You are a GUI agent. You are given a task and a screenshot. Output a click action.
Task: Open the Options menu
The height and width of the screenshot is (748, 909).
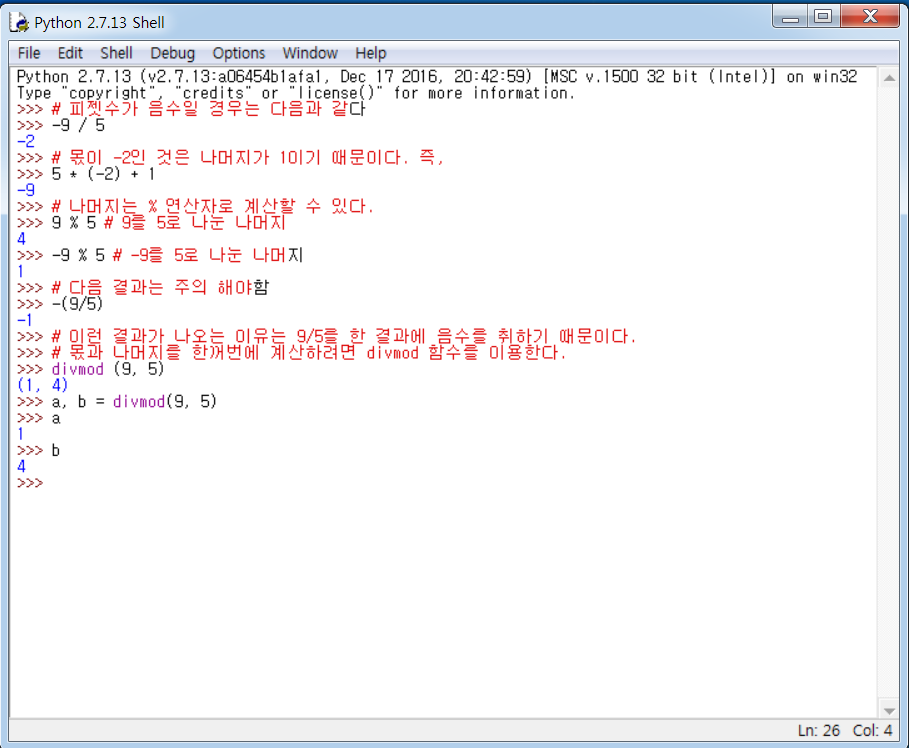[x=238, y=53]
